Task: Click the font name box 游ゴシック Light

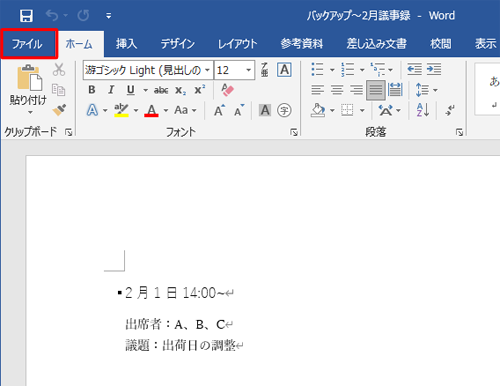Action: coord(143,70)
